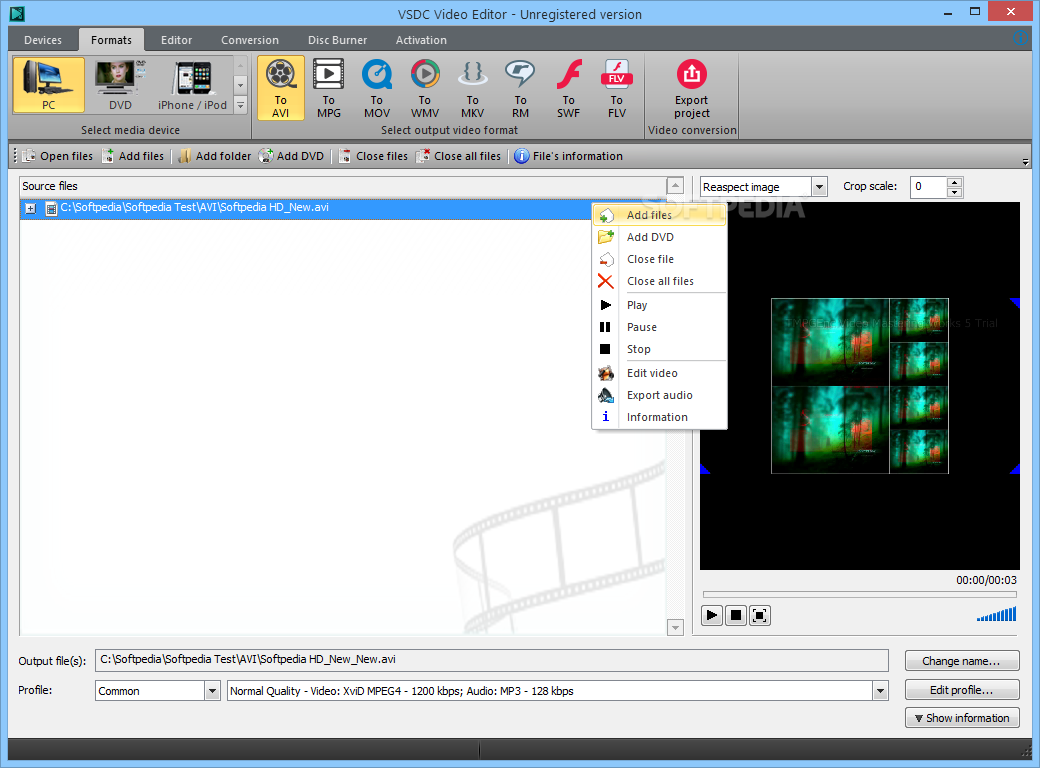Switch to the Devices tab
1040x768 pixels.
42,40
